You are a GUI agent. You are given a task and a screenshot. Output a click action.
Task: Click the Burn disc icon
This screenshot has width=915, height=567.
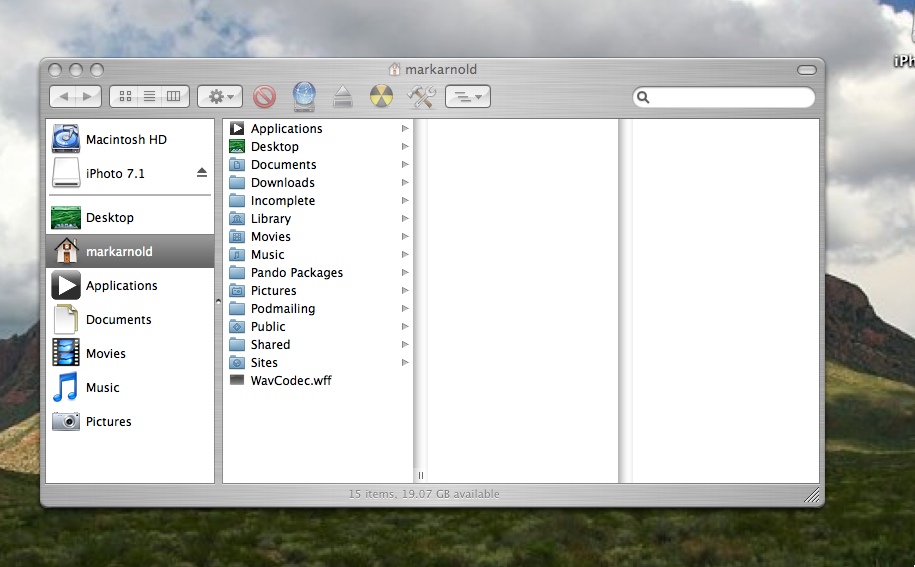point(381,97)
